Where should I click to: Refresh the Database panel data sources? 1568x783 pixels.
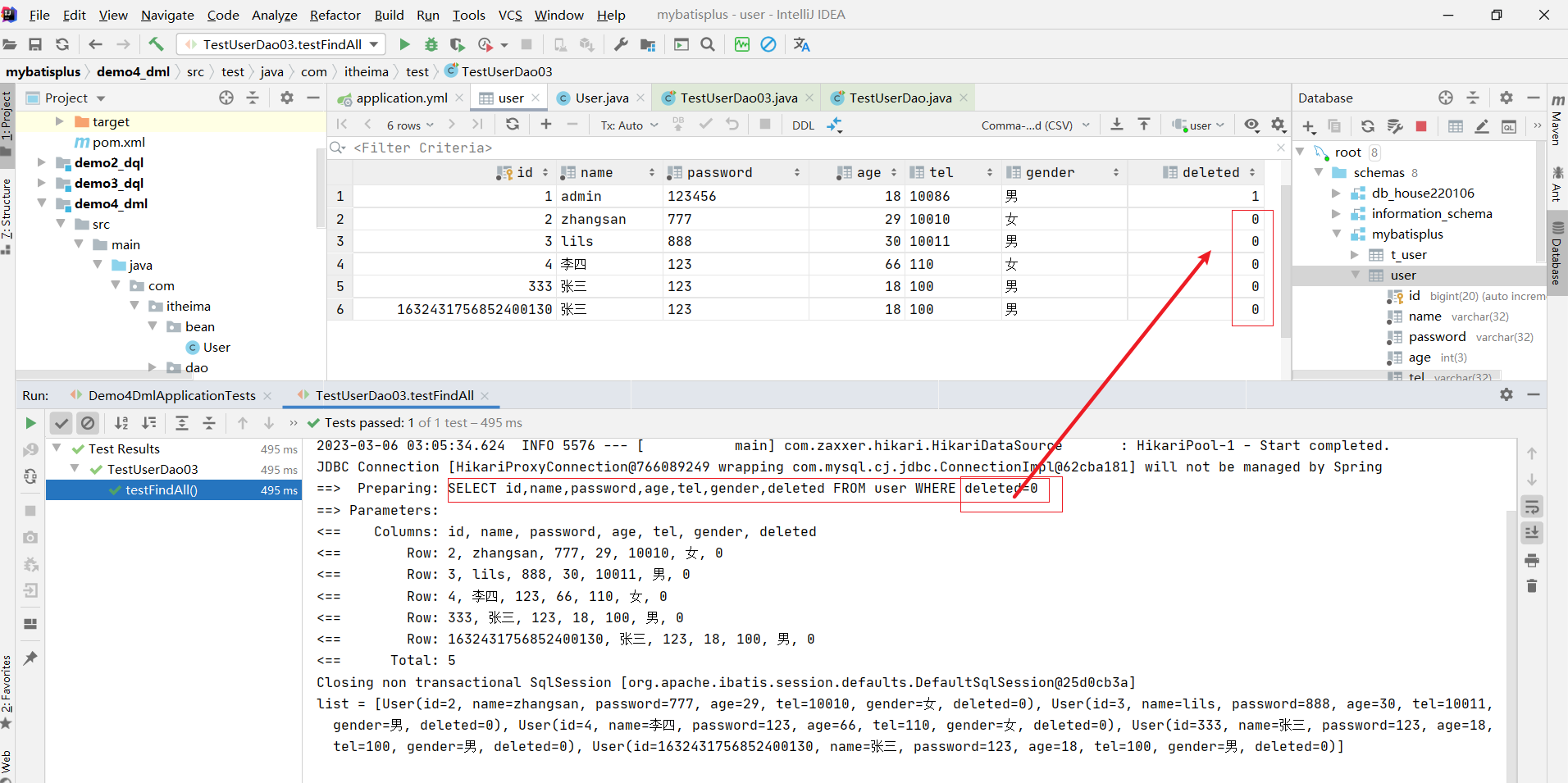1368,125
